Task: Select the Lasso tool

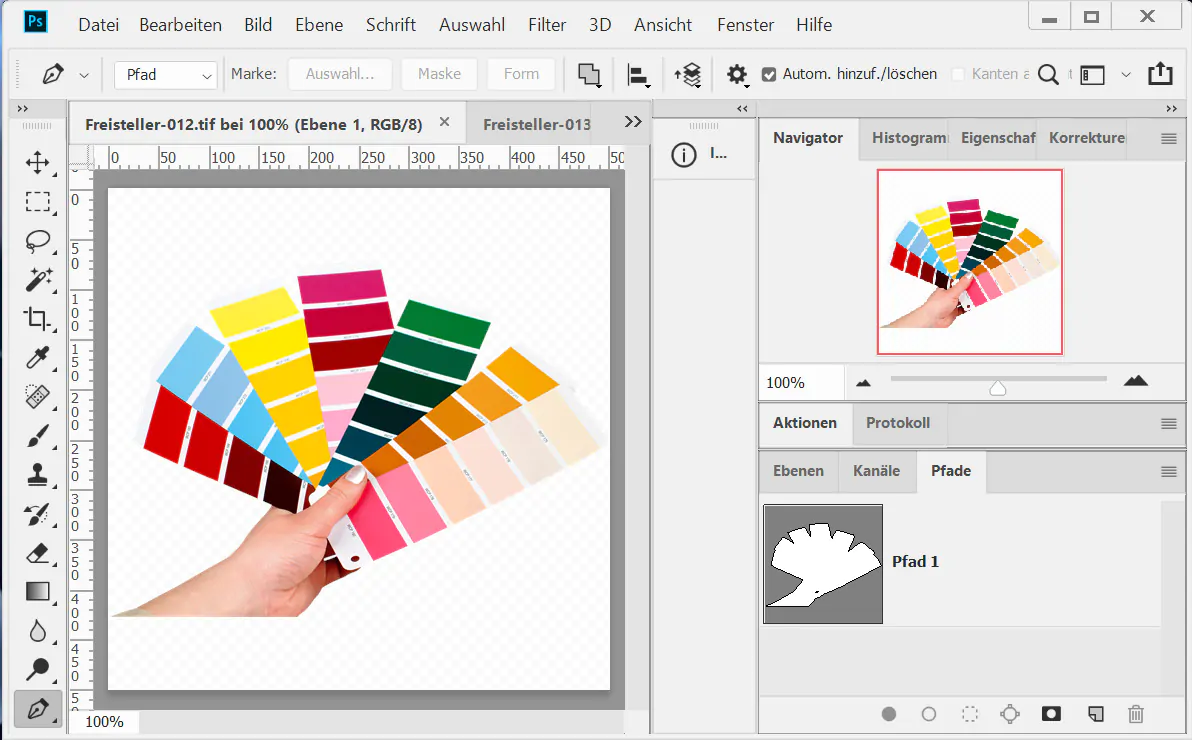Action: point(38,241)
